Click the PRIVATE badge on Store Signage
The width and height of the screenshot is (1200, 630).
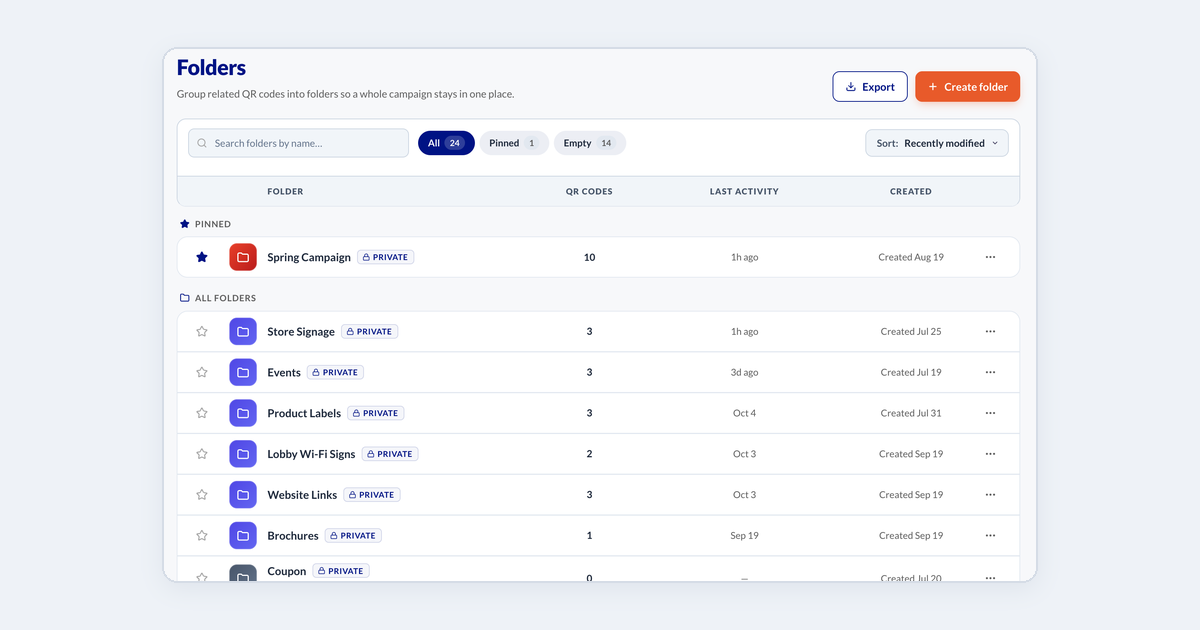click(x=370, y=331)
